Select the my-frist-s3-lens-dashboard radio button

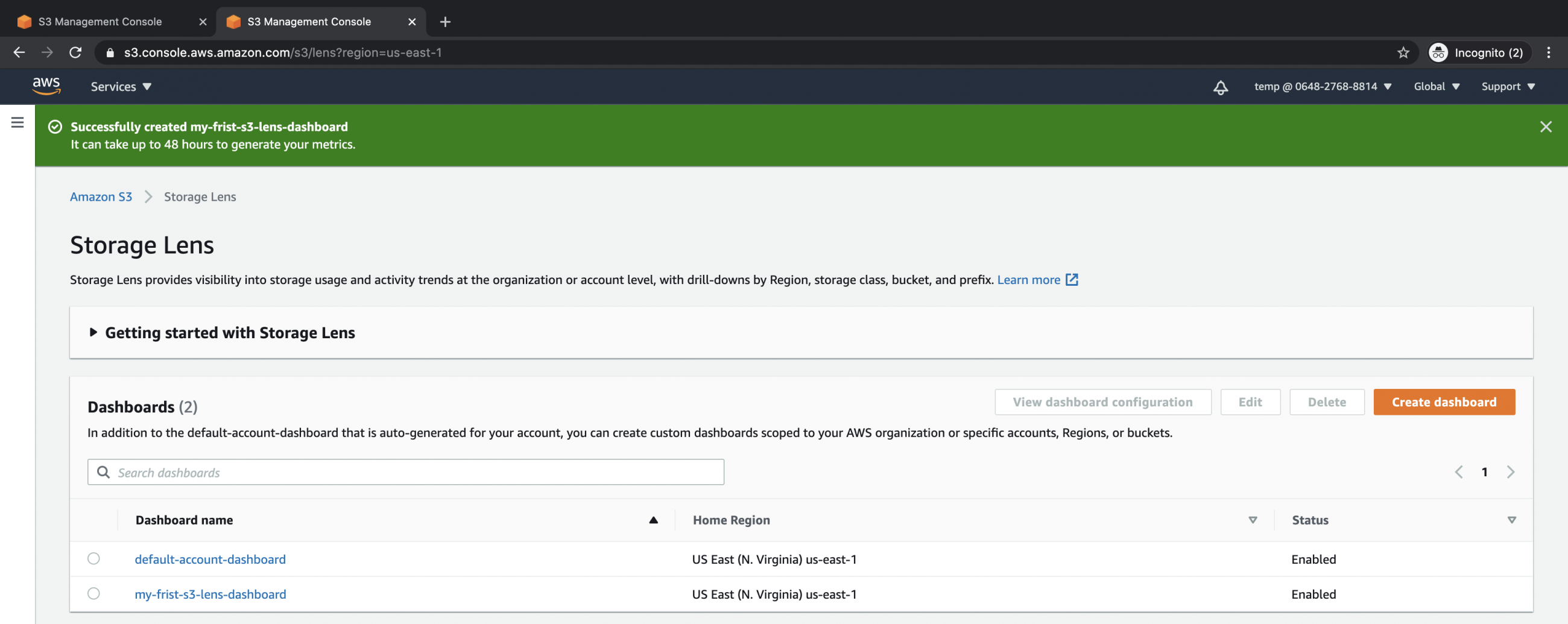pyautogui.click(x=93, y=593)
